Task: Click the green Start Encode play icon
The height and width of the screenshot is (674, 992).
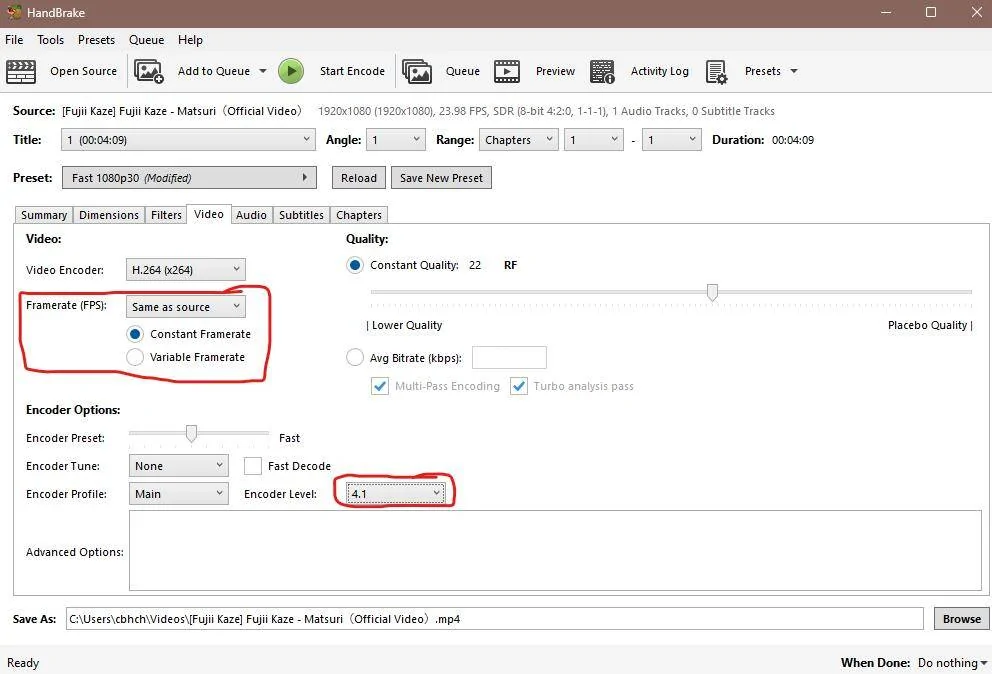Action: pos(291,72)
